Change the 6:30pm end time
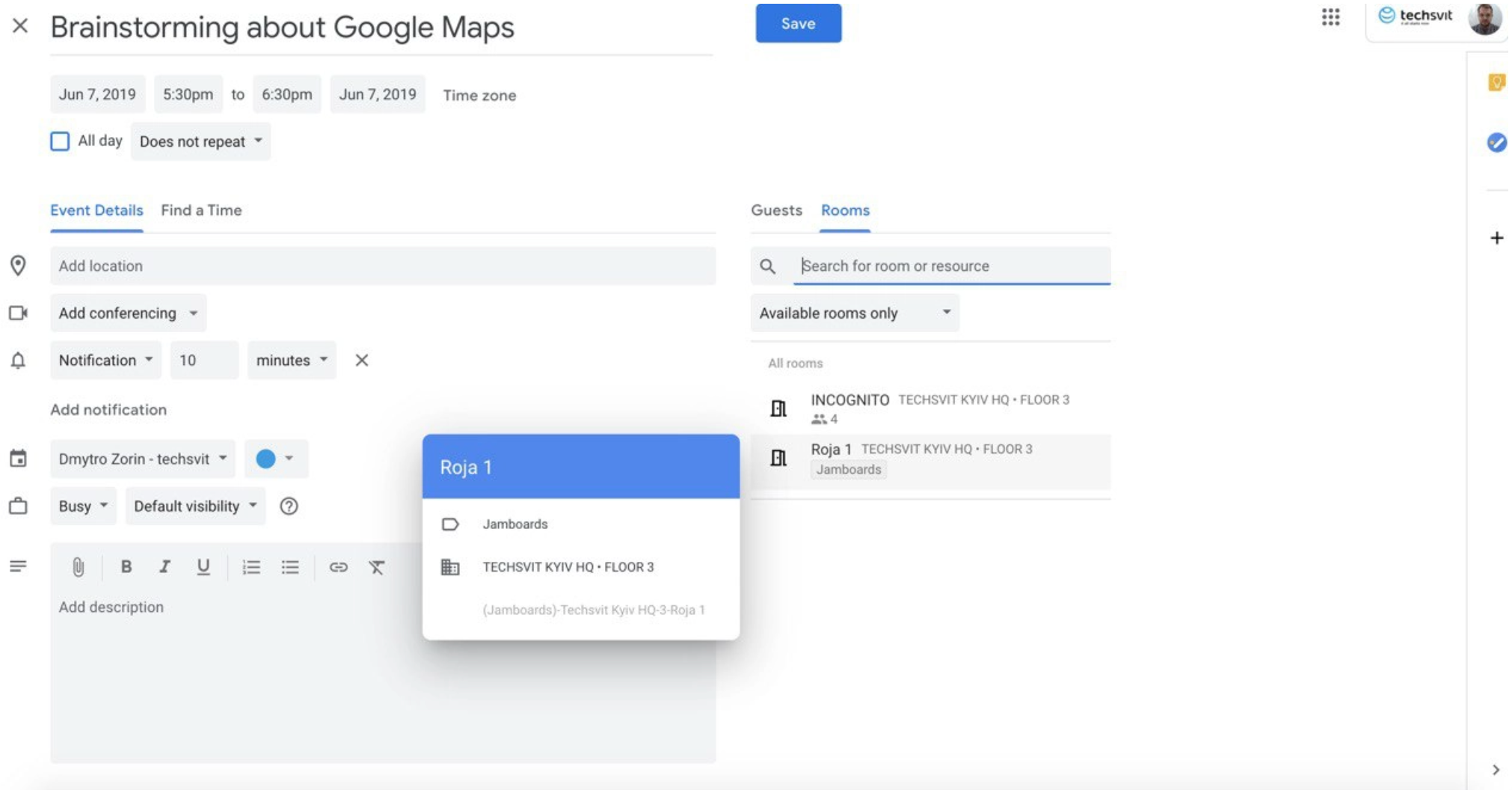The width and height of the screenshot is (1512, 790). click(x=286, y=94)
